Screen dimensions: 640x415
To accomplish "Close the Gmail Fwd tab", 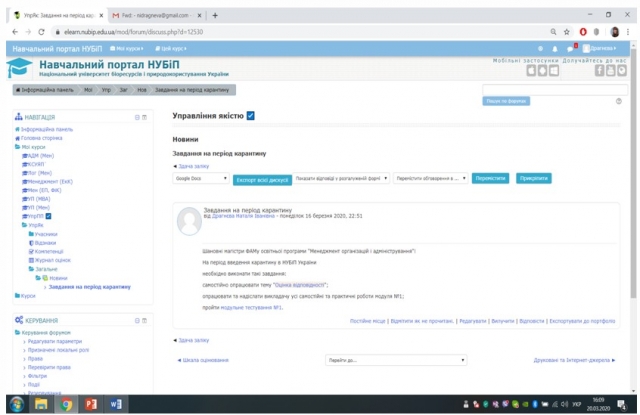I will point(199,16).
